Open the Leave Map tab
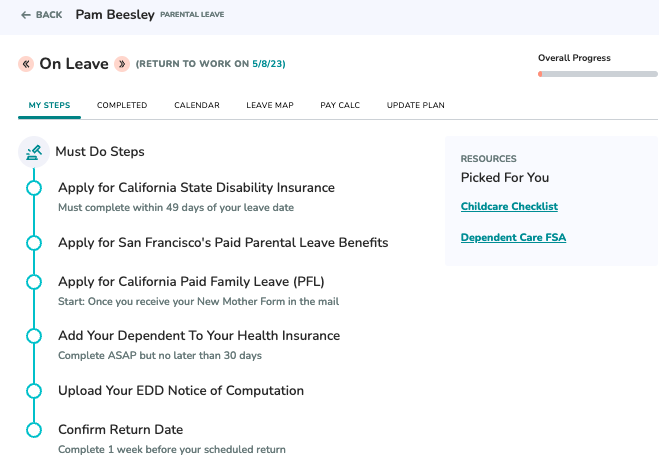This screenshot has width=659, height=460. tap(270, 105)
